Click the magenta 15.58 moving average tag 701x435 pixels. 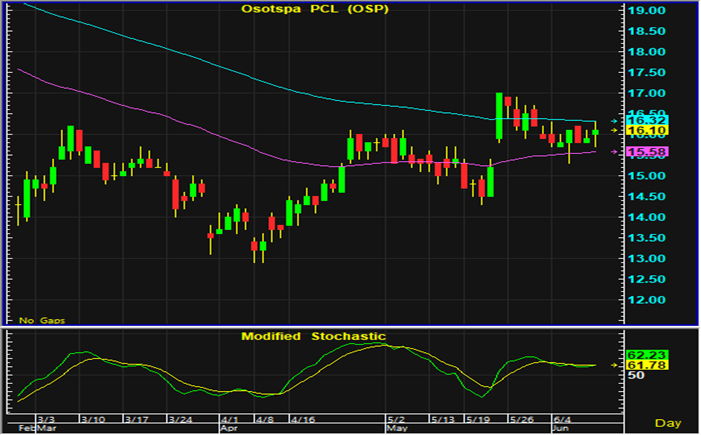pyautogui.click(x=647, y=152)
